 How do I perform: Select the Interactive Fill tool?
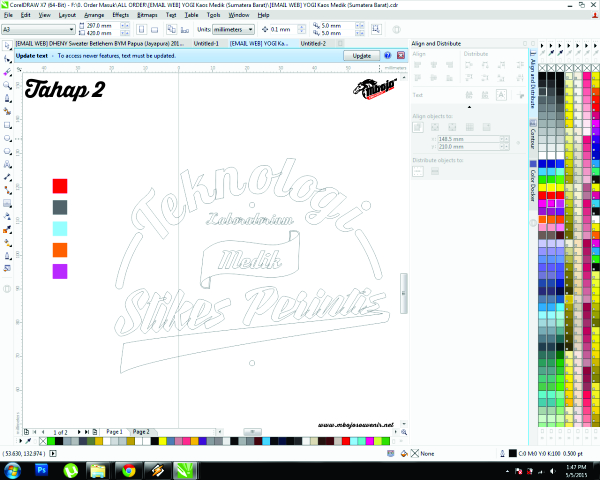point(7,242)
